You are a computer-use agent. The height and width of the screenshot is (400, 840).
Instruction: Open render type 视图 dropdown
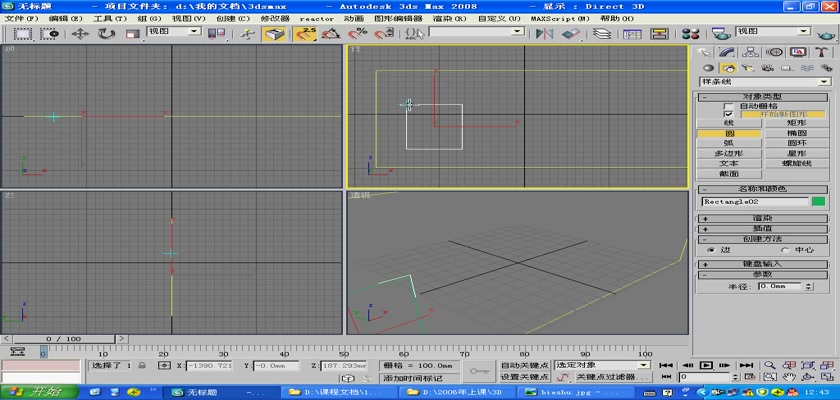pyautogui.click(x=772, y=32)
